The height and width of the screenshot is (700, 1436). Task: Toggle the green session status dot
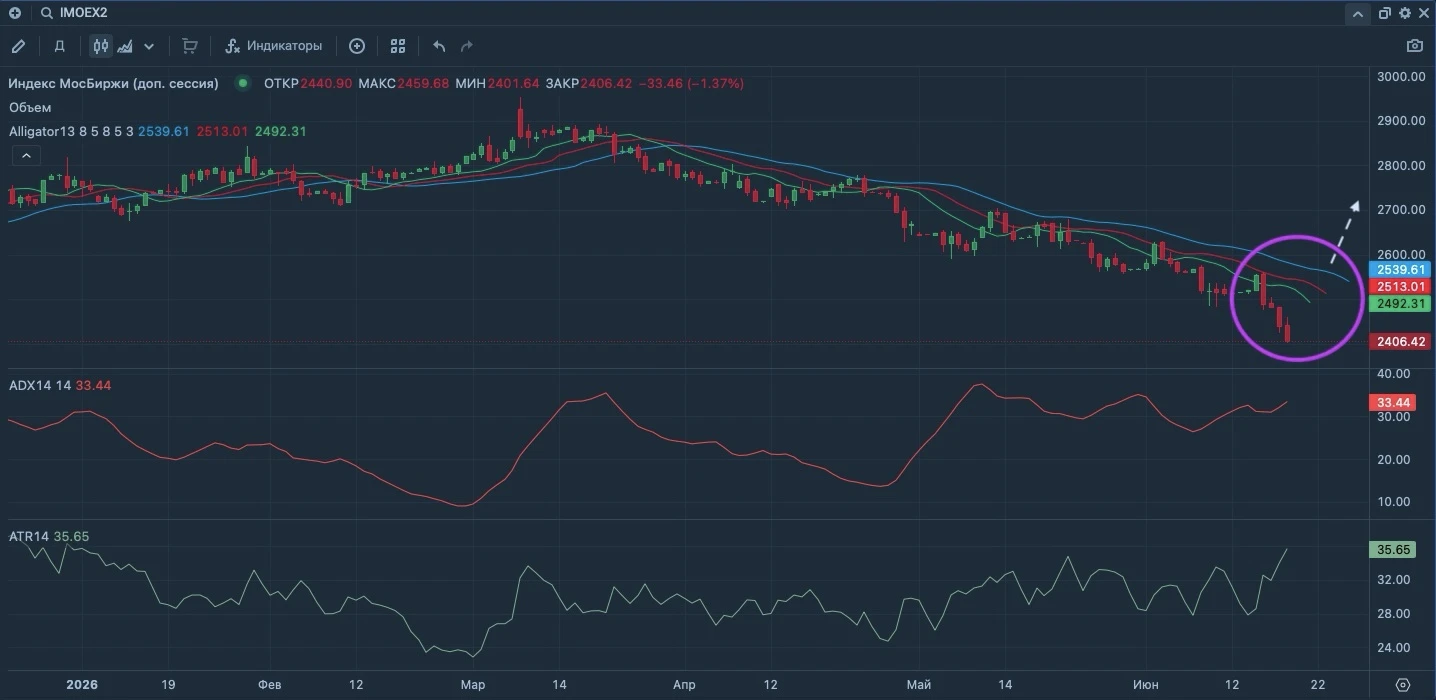241,84
